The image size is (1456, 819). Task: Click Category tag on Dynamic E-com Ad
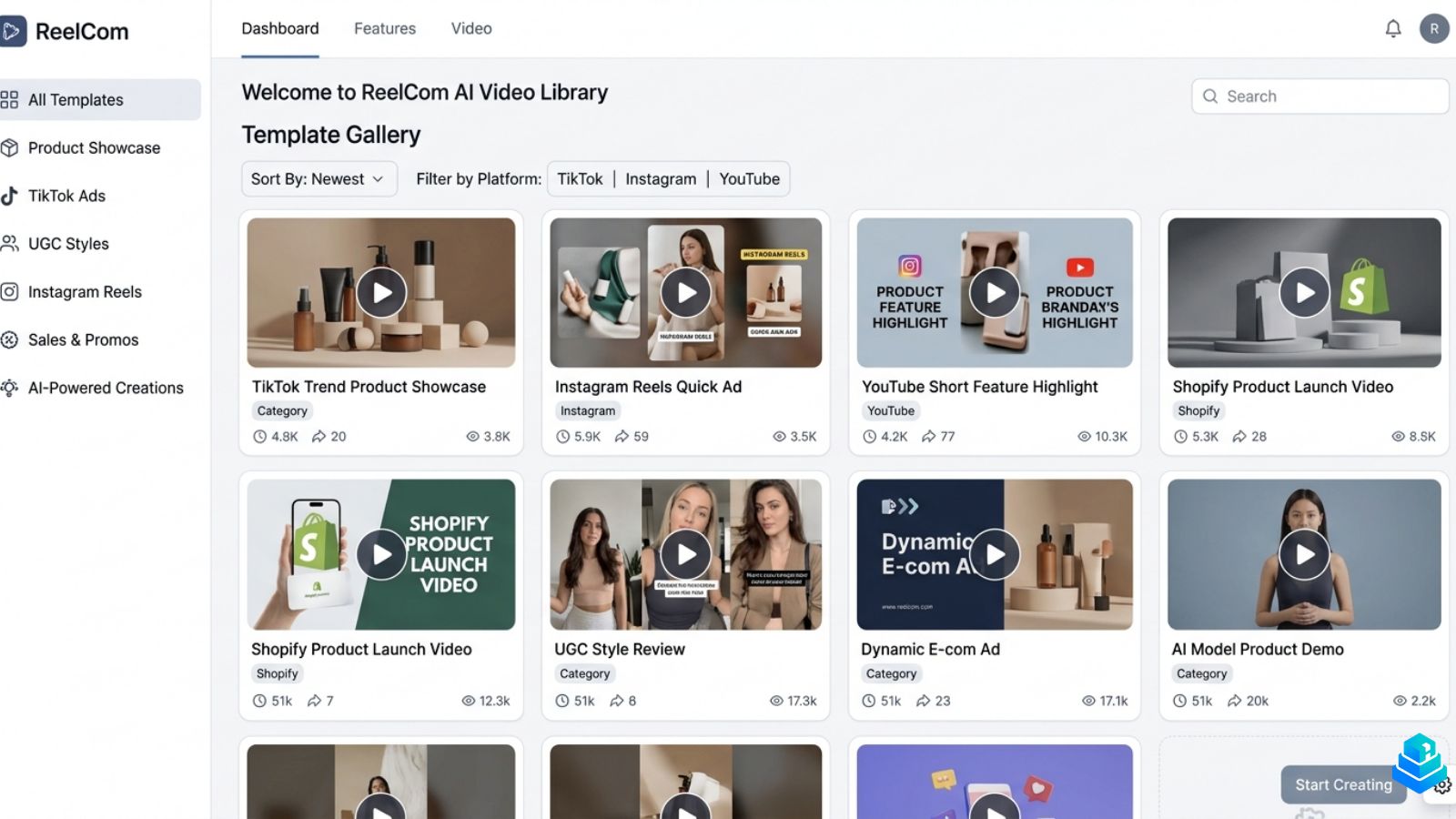[892, 674]
